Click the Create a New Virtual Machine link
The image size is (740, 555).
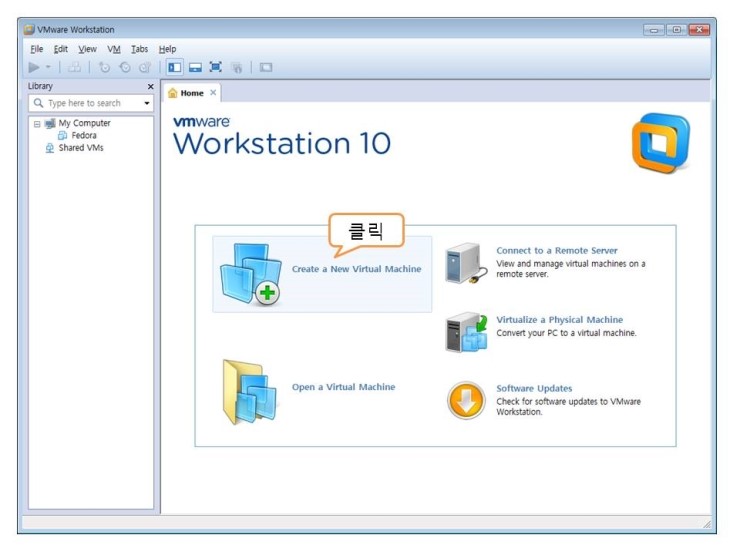click(x=356, y=269)
